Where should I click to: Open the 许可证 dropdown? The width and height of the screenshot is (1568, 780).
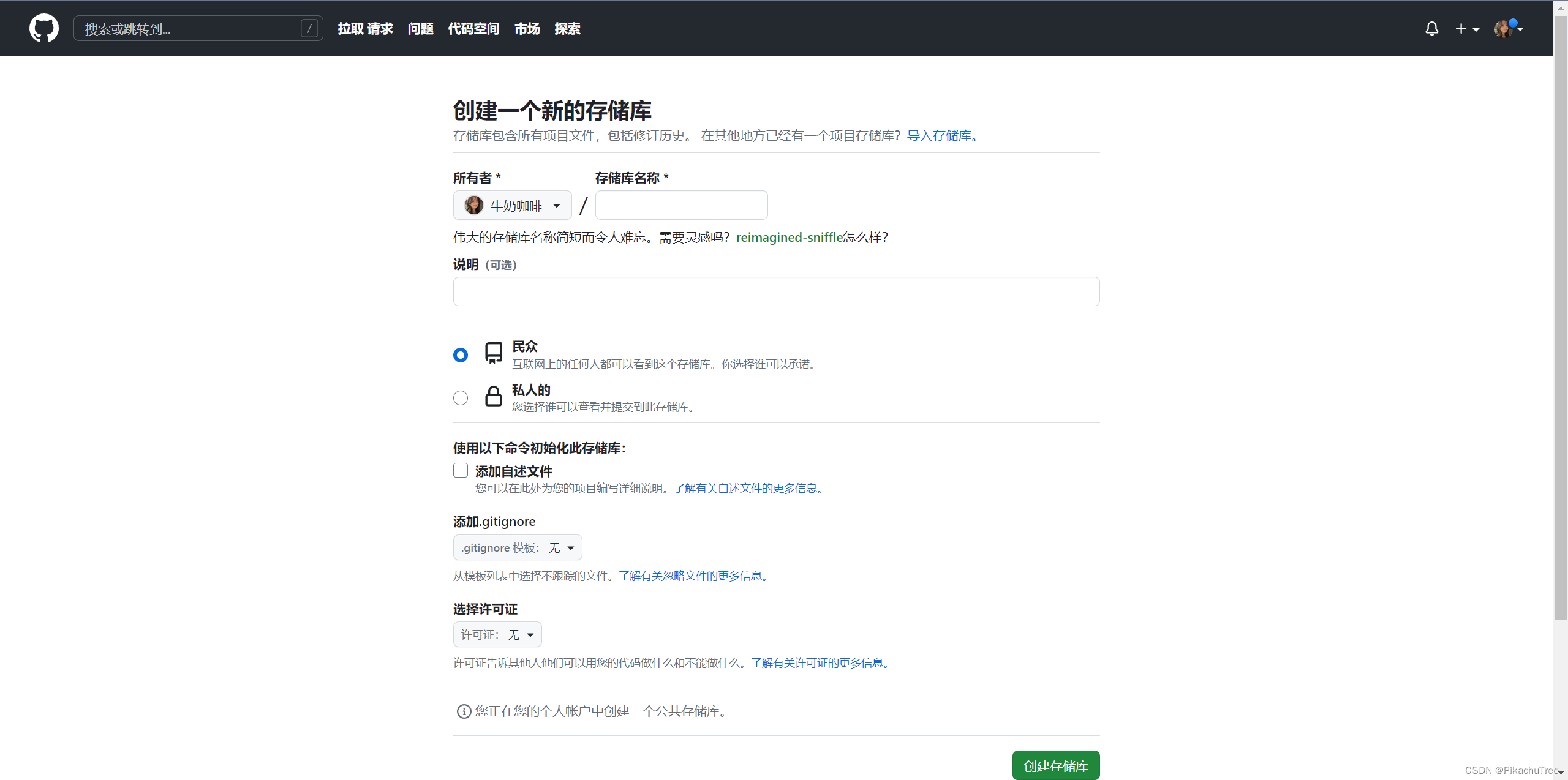pos(497,634)
